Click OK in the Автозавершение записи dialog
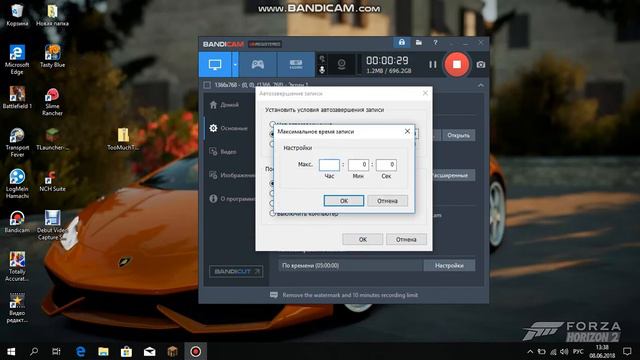 [362, 240]
